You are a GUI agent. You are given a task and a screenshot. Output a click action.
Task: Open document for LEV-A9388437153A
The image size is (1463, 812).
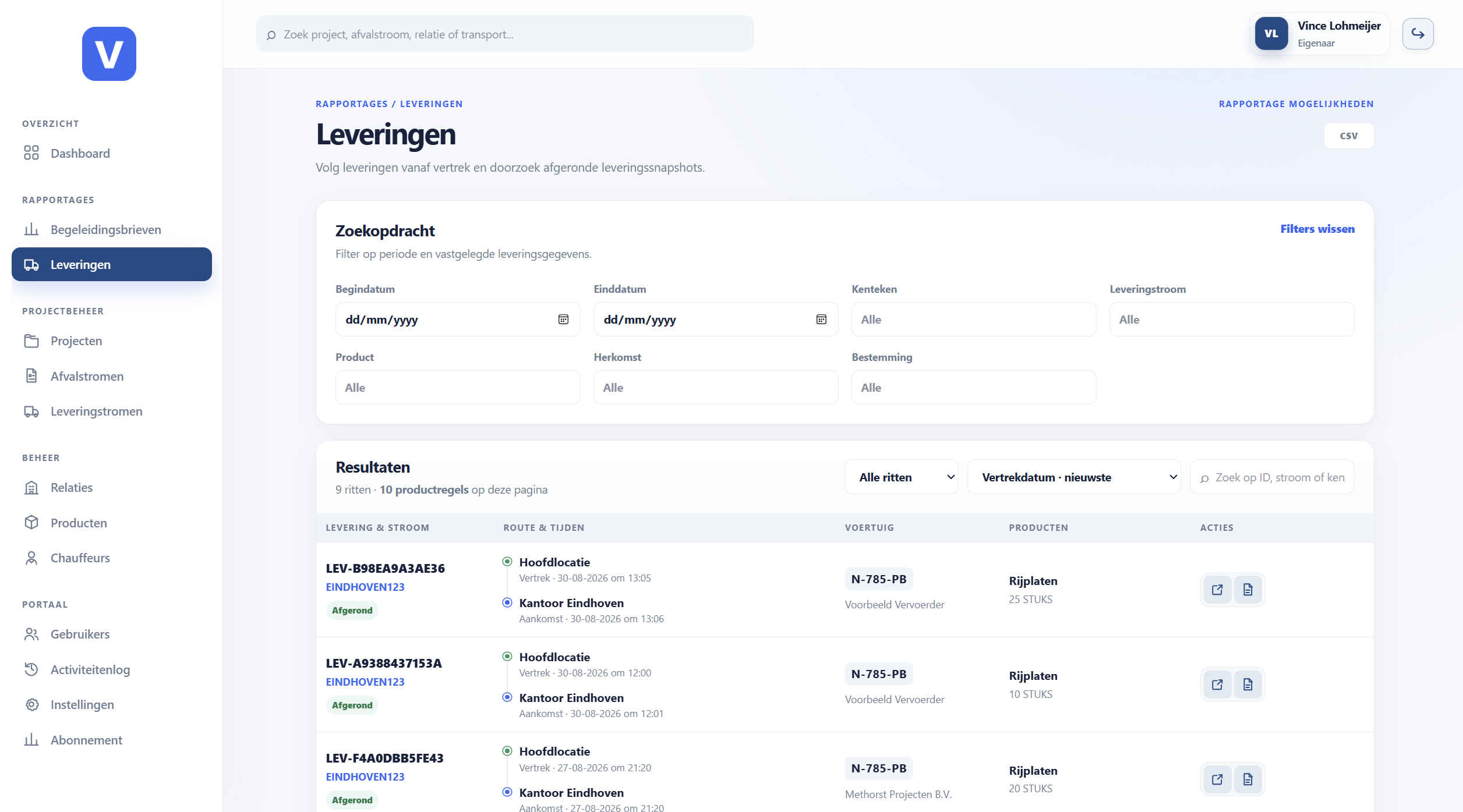pyautogui.click(x=1248, y=685)
